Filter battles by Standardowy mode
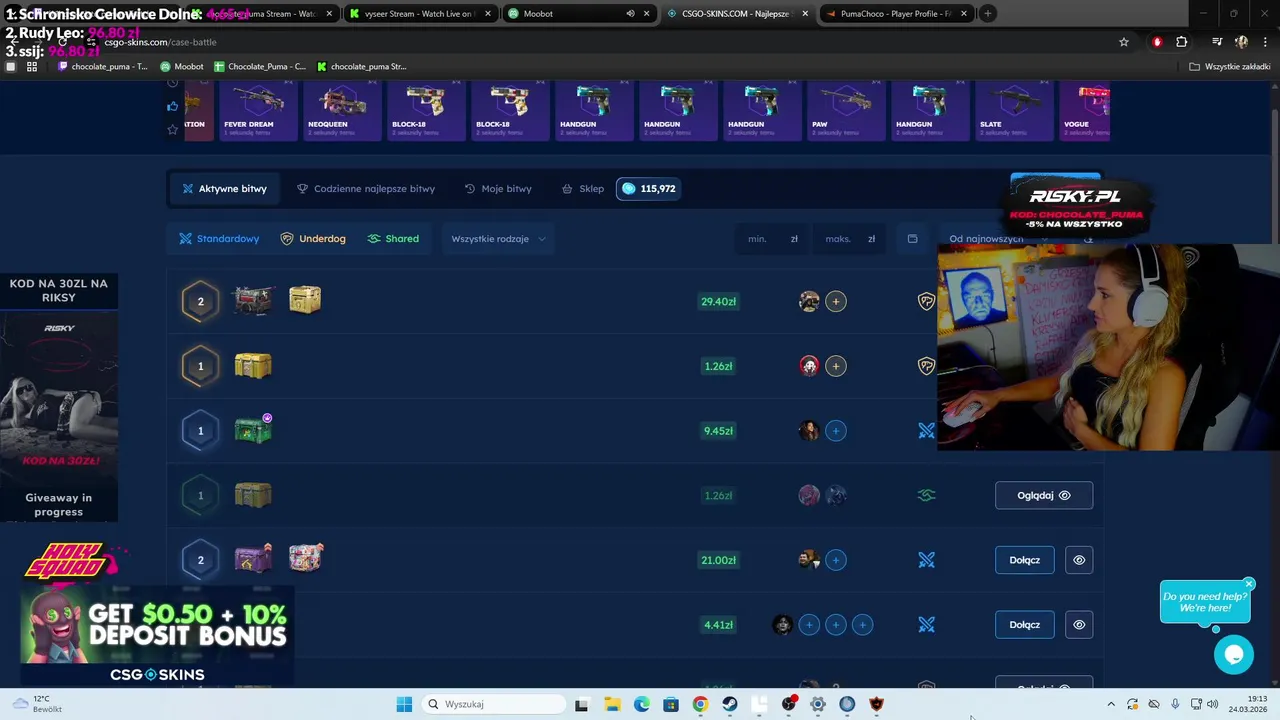This screenshot has width=1280, height=720. [x=218, y=238]
